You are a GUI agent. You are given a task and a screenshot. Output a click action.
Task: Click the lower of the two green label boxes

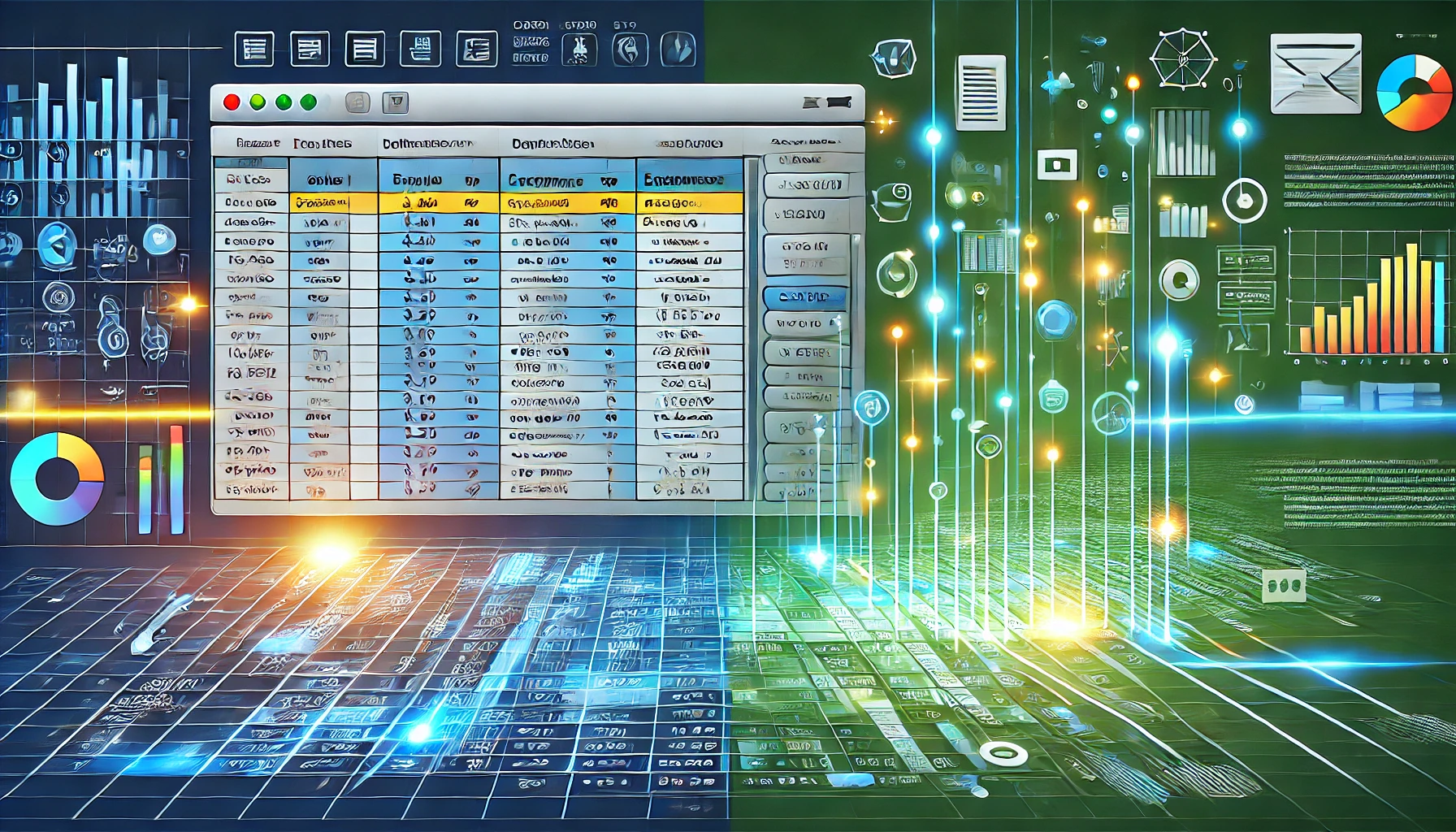1246,297
